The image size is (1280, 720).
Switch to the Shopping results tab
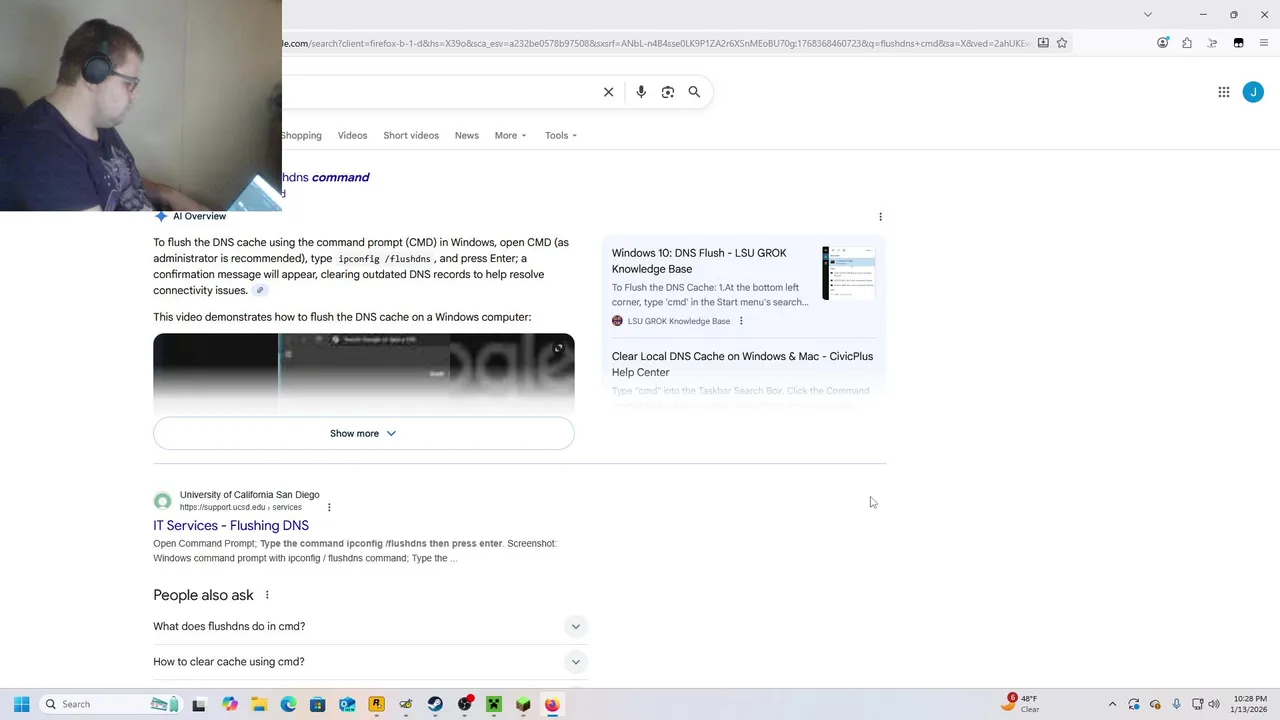301,135
